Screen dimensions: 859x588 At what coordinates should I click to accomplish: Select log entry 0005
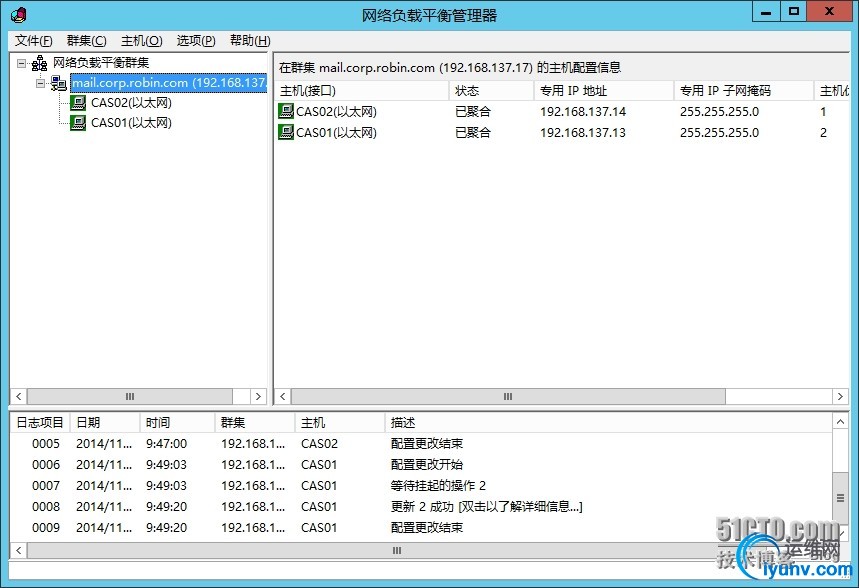[421, 443]
